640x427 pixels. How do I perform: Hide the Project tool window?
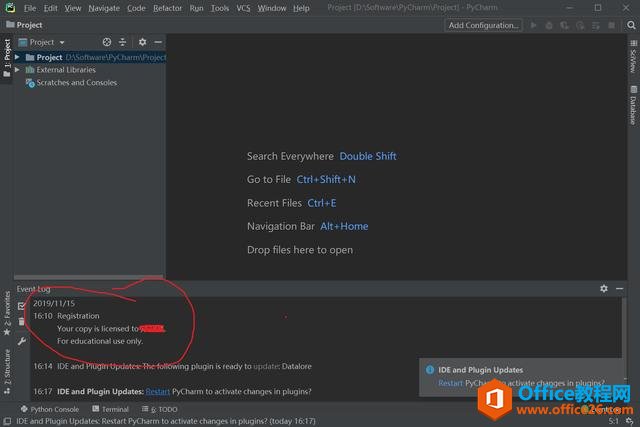[x=158, y=42]
